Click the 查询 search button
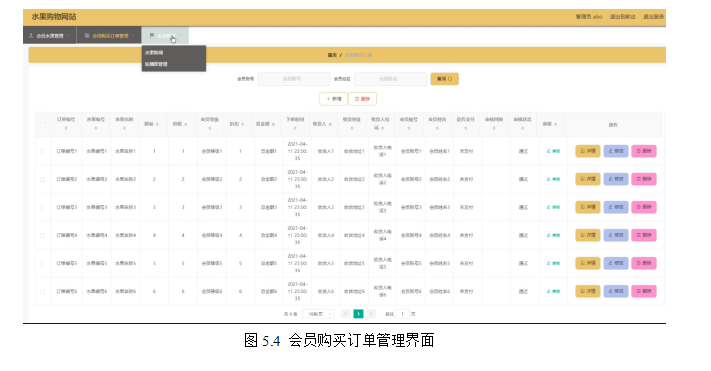The width and height of the screenshot is (711, 371). (x=444, y=79)
